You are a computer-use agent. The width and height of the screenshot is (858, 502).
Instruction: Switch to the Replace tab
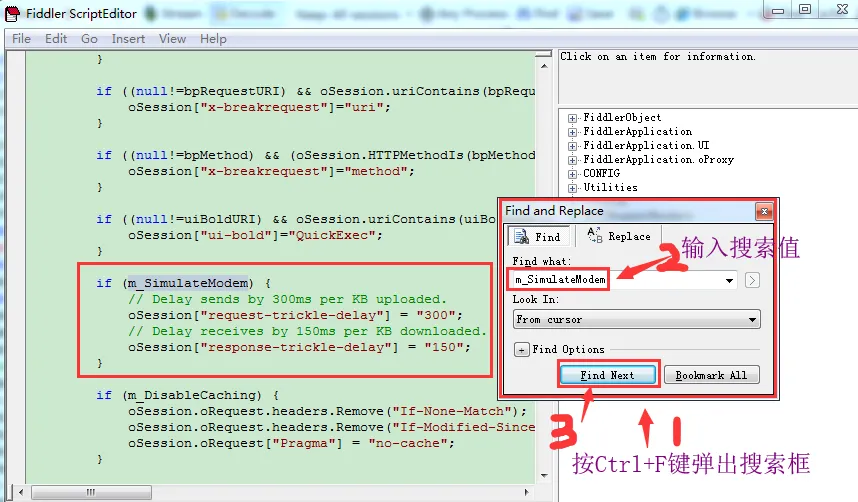pos(618,236)
